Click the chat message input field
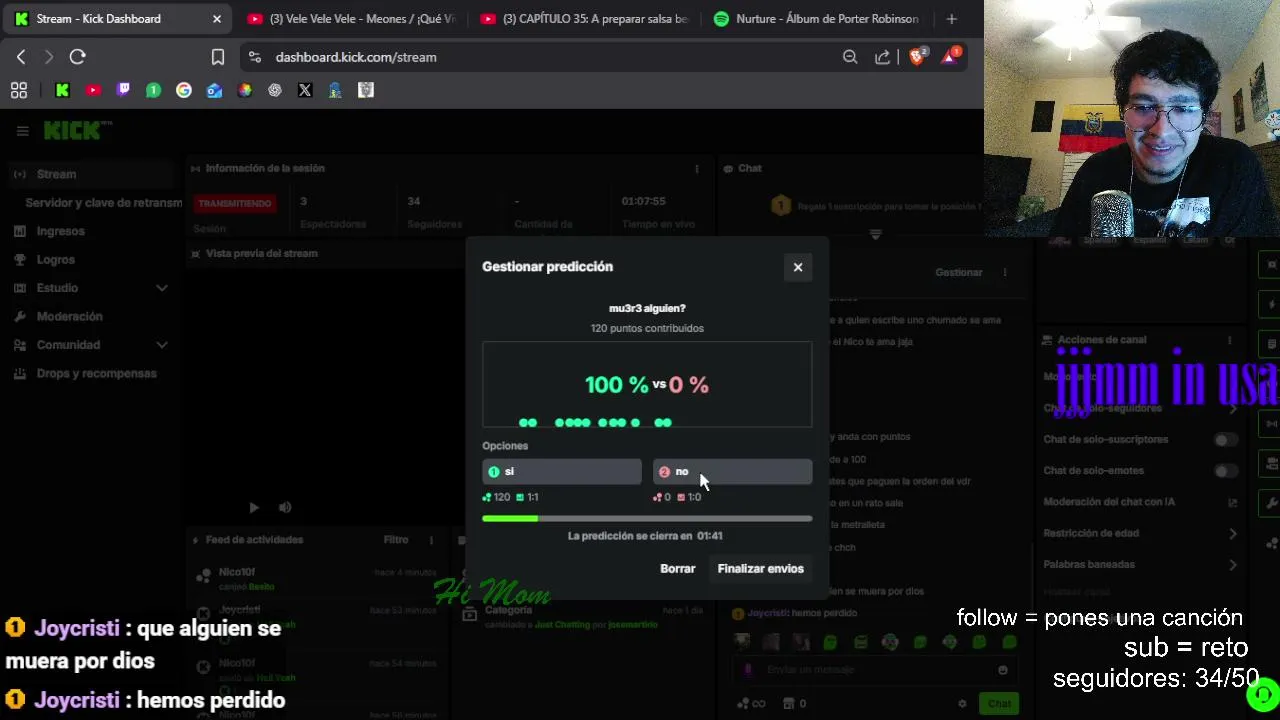Screen dimensions: 1280x720 point(875,669)
